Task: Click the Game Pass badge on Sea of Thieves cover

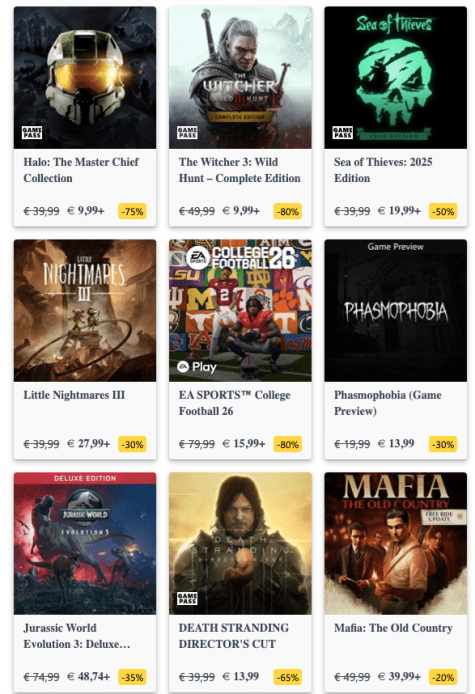Action: [x=343, y=132]
